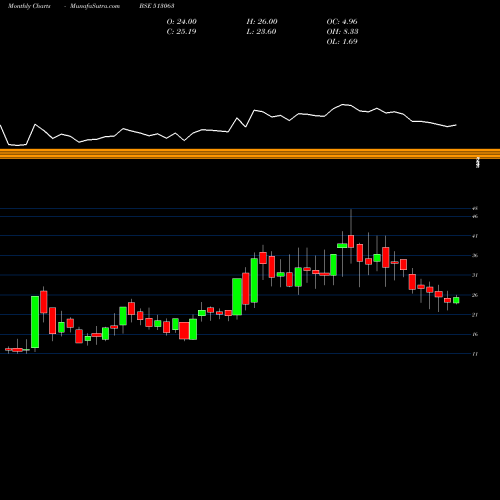Image resolution: width=500 pixels, height=500 pixels.
Task: Click the price axis label 48
Action: point(475,208)
